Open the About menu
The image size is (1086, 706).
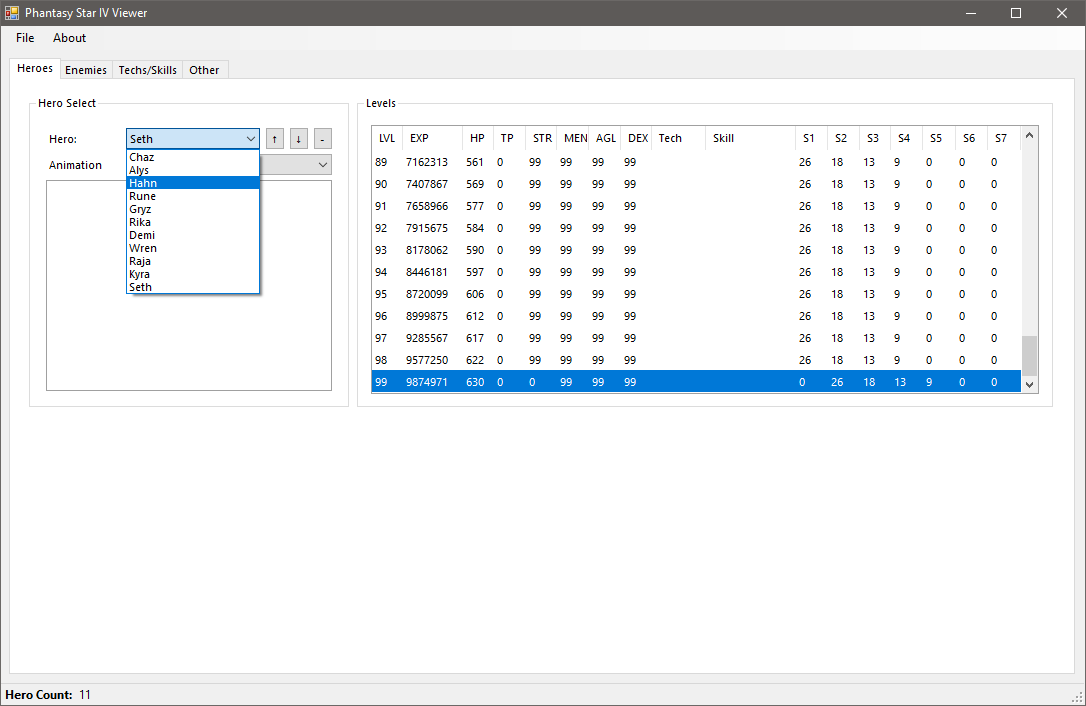[69, 38]
